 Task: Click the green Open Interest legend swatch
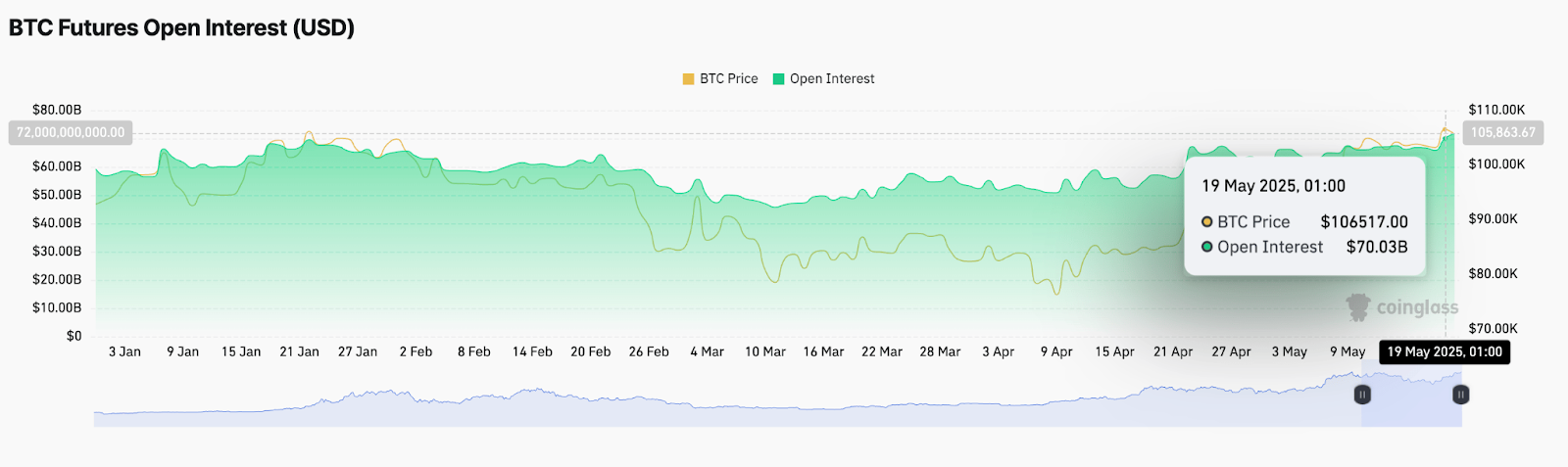coord(779,79)
